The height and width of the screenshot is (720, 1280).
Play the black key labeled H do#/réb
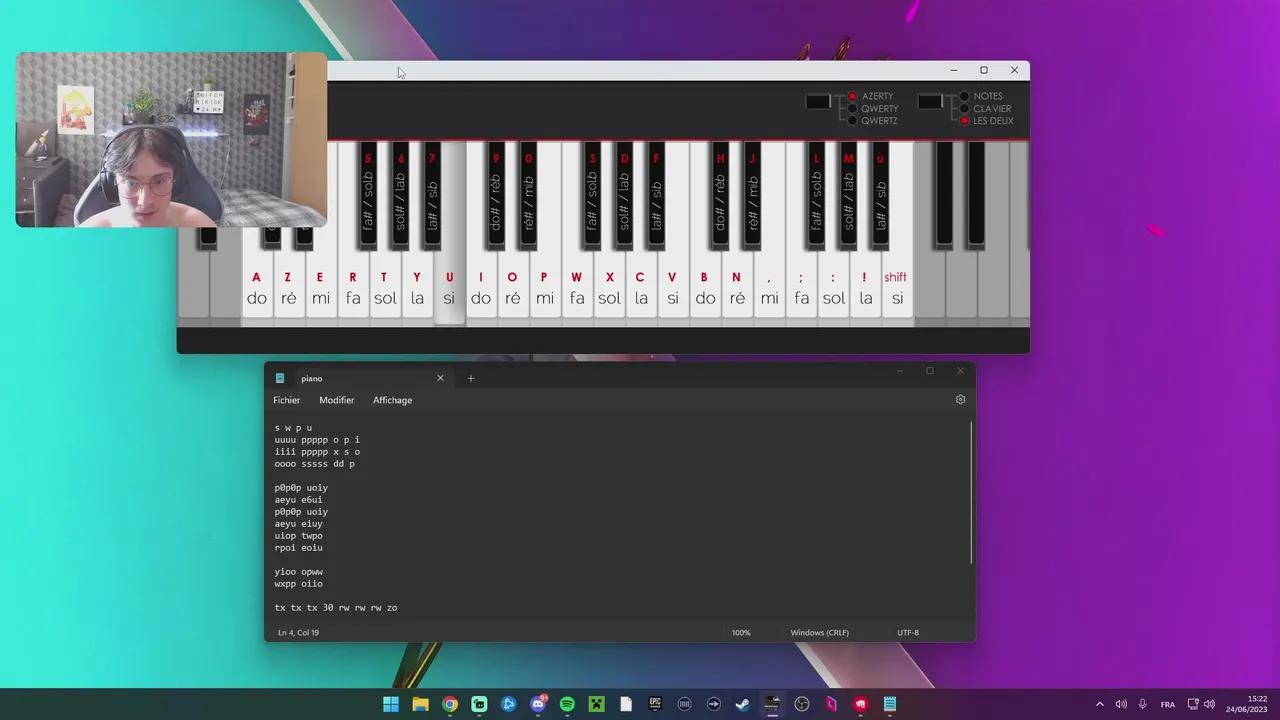(x=720, y=194)
